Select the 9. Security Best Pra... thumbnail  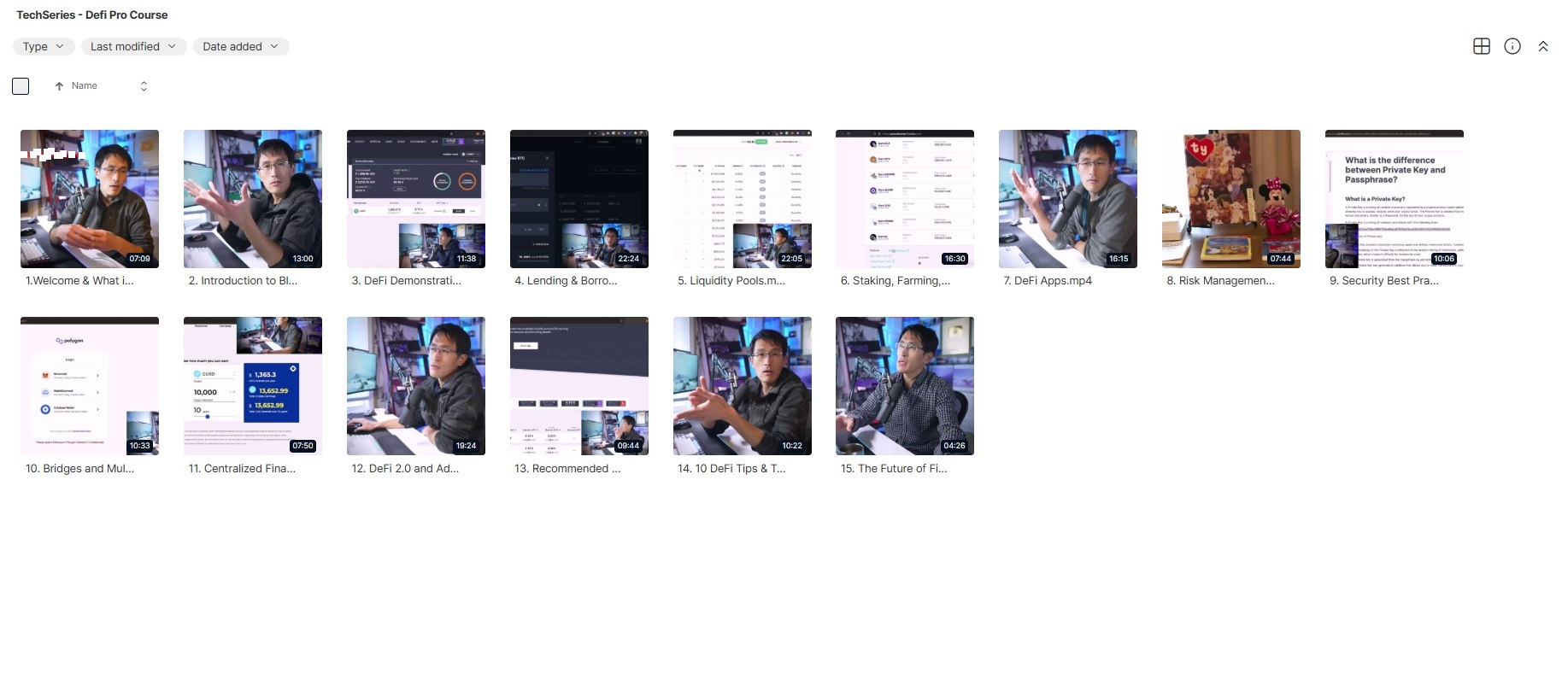pyautogui.click(x=1395, y=199)
